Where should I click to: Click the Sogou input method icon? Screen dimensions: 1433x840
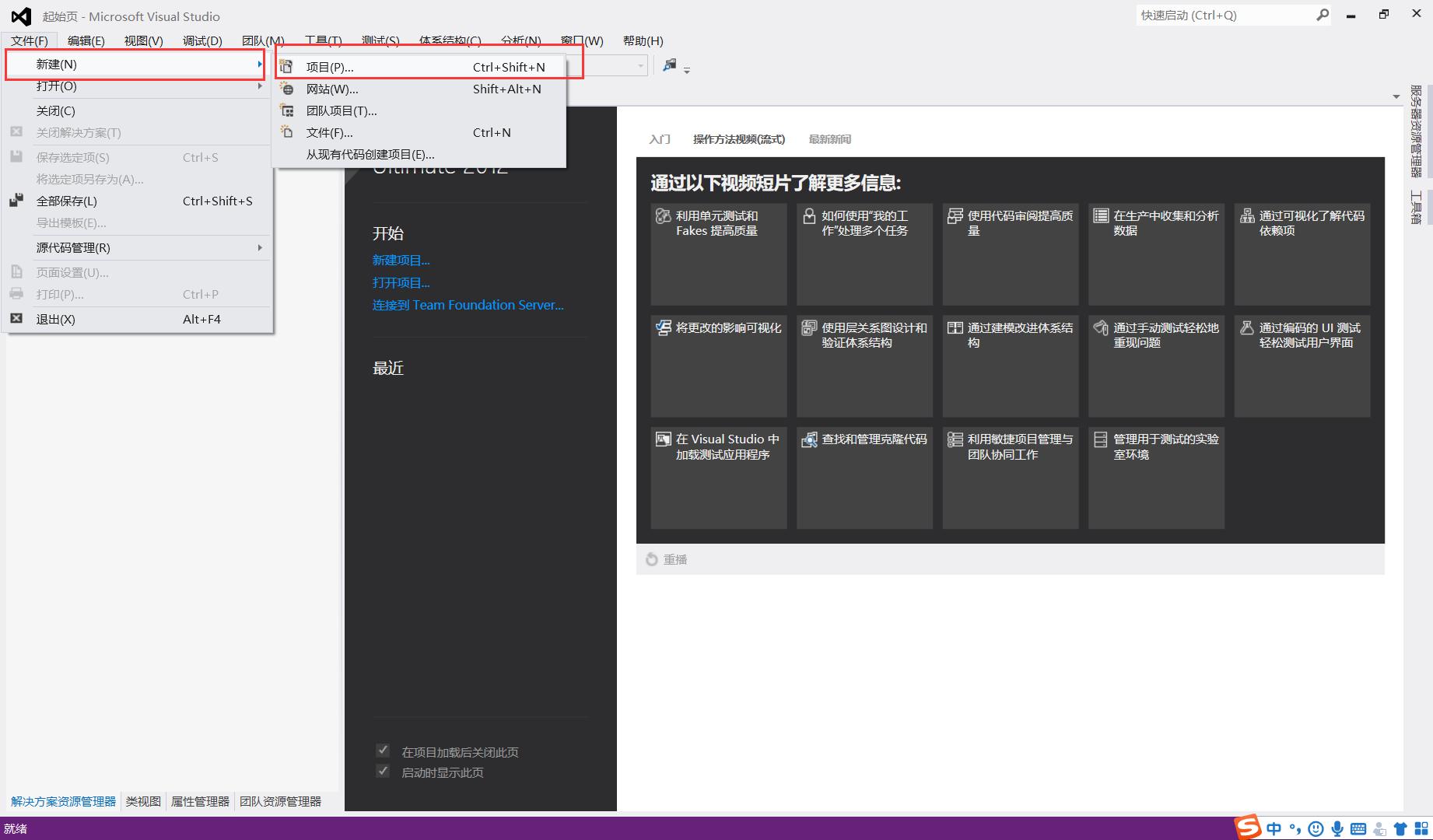[x=1249, y=828]
